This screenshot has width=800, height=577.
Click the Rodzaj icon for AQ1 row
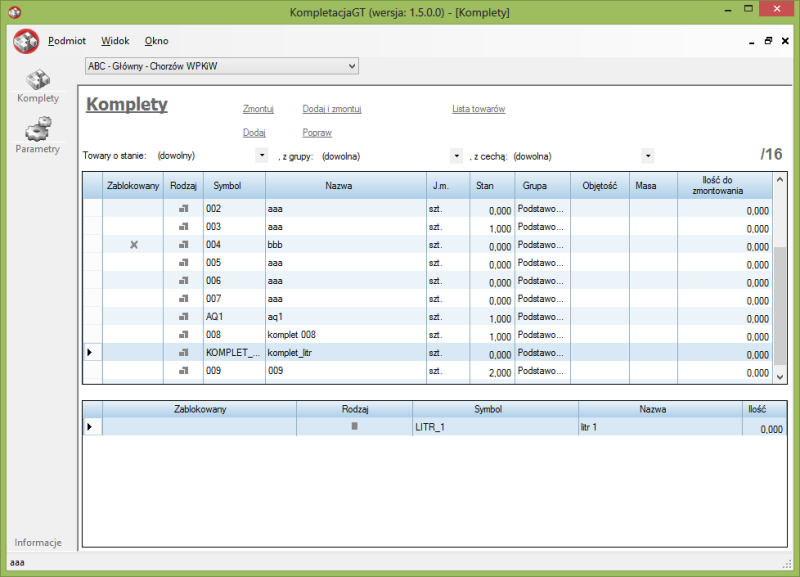coord(183,317)
